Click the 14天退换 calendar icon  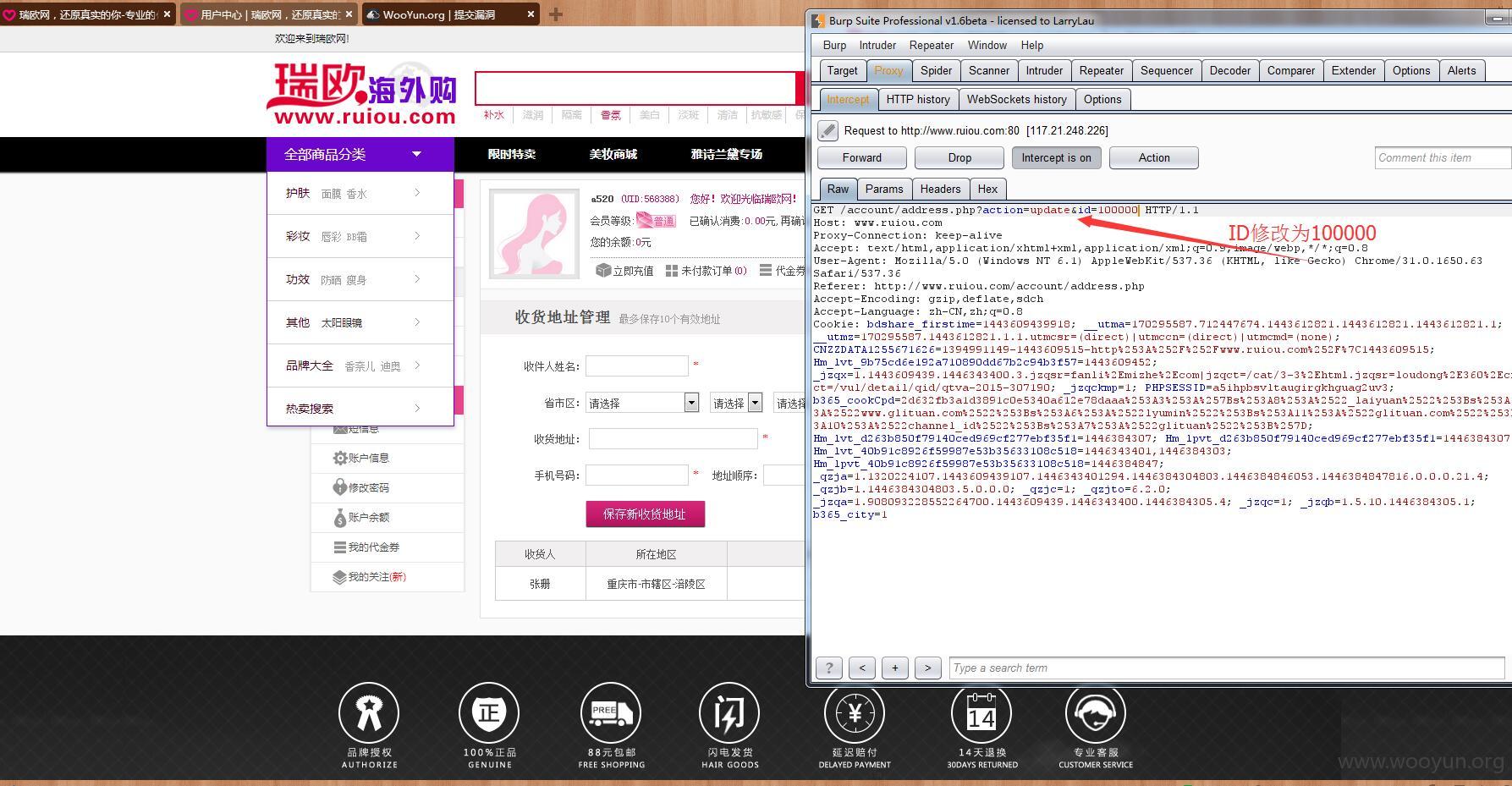click(981, 712)
